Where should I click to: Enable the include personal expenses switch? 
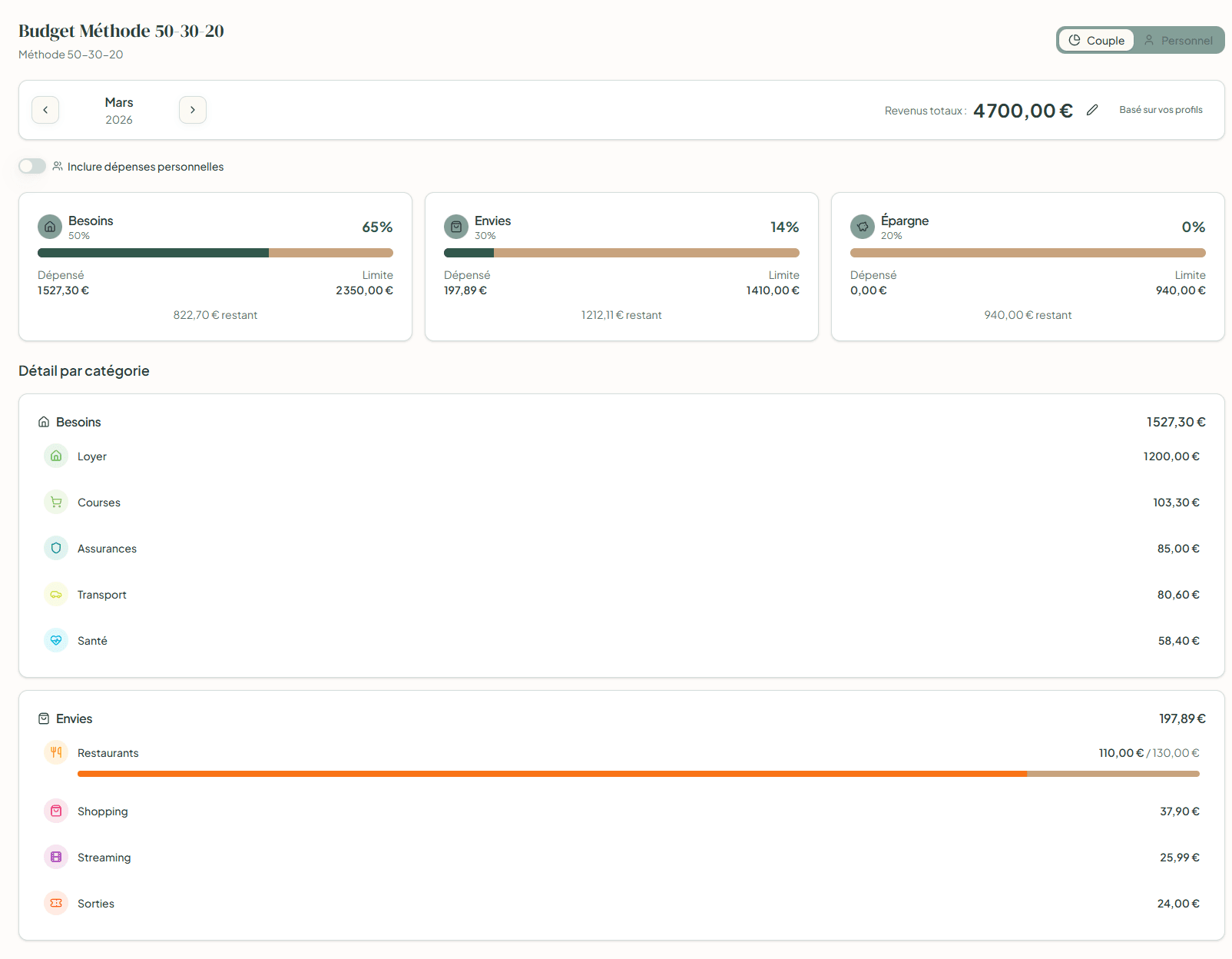pyautogui.click(x=32, y=167)
